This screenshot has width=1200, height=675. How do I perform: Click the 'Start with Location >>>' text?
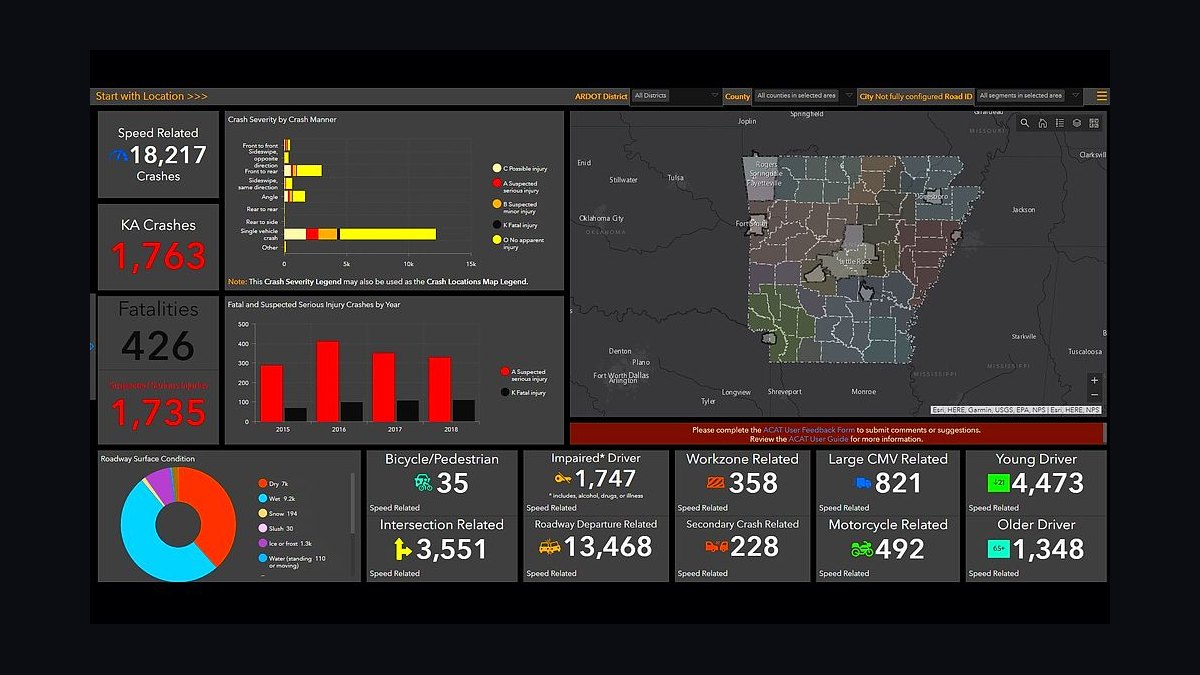(x=151, y=96)
